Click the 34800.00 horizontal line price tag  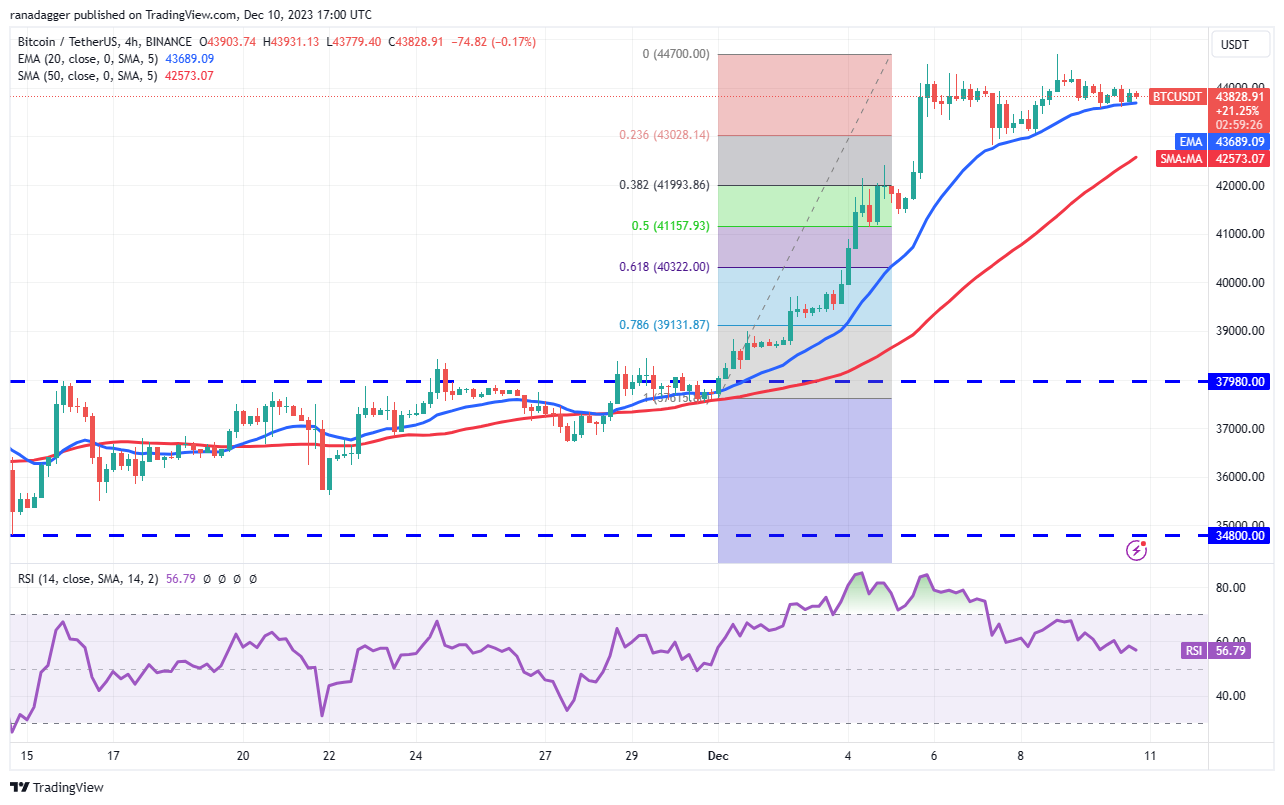click(x=1240, y=535)
